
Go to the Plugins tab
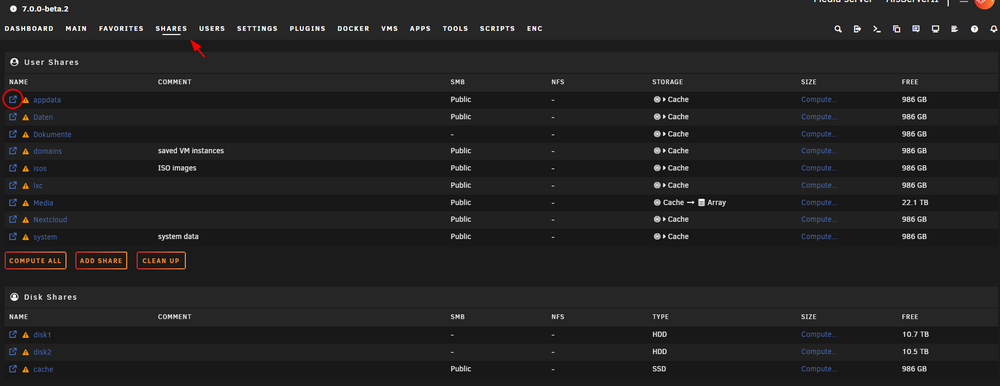307,29
